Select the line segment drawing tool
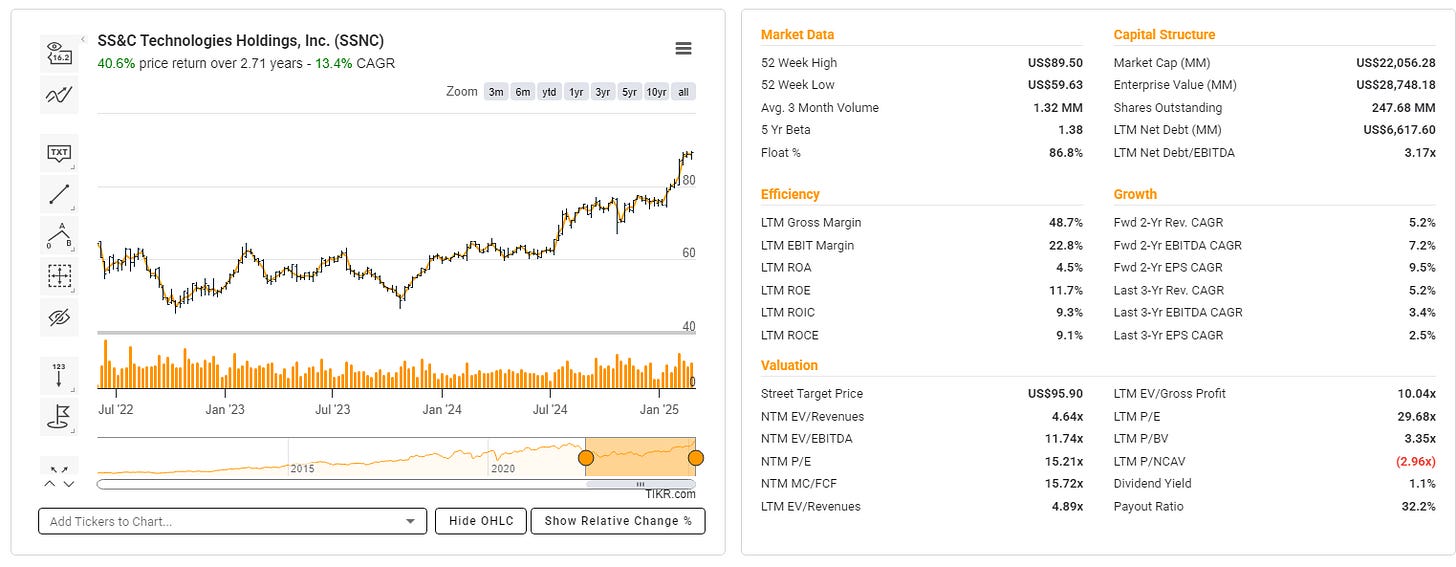This screenshot has width=1456, height=567. tap(59, 195)
